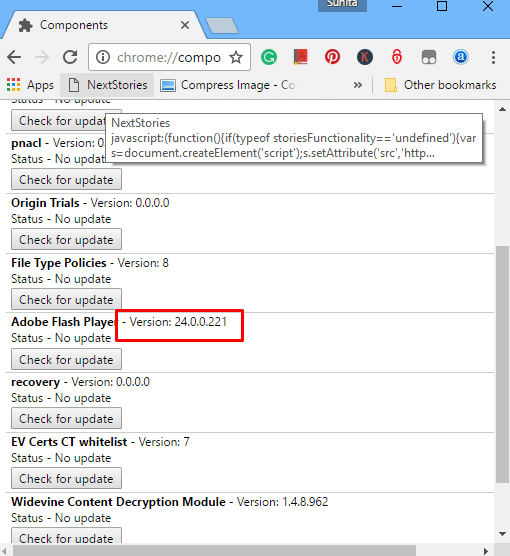
Task: Check for update for Adobe Flash Player
Action: (x=66, y=359)
